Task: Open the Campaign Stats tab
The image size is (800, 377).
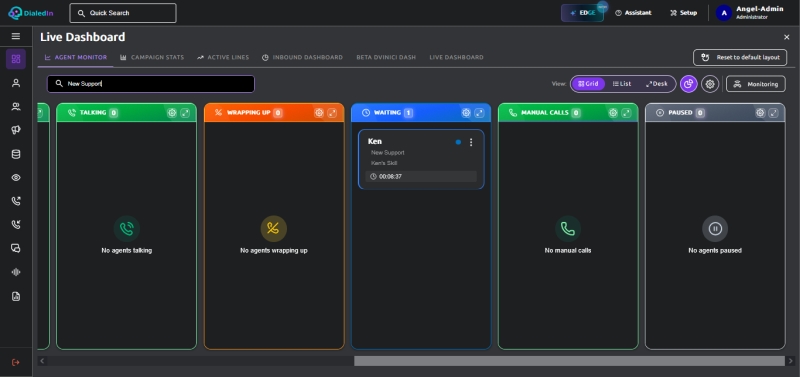Action: pos(152,58)
